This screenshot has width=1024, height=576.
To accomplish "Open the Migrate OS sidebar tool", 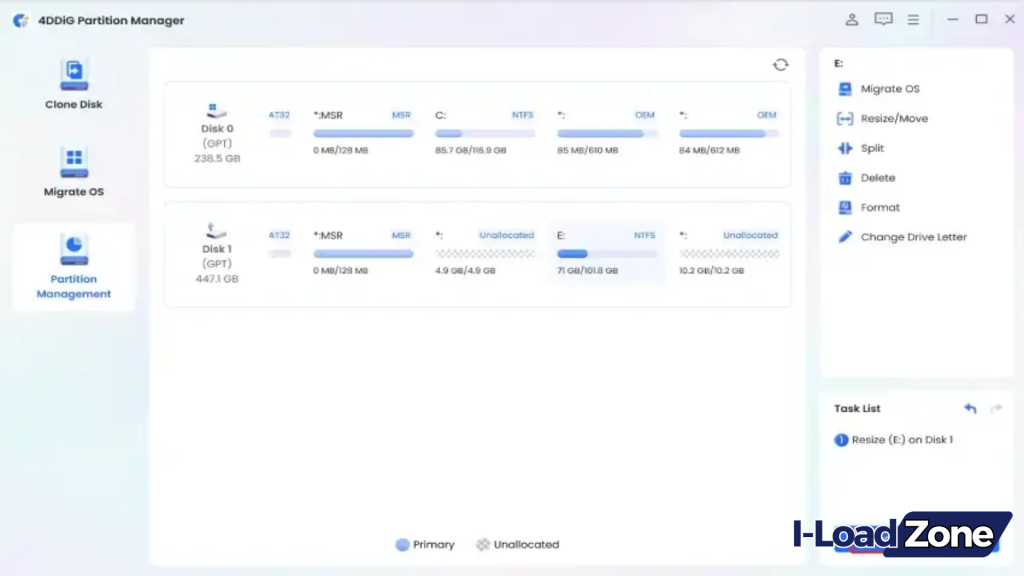I will 72,170.
